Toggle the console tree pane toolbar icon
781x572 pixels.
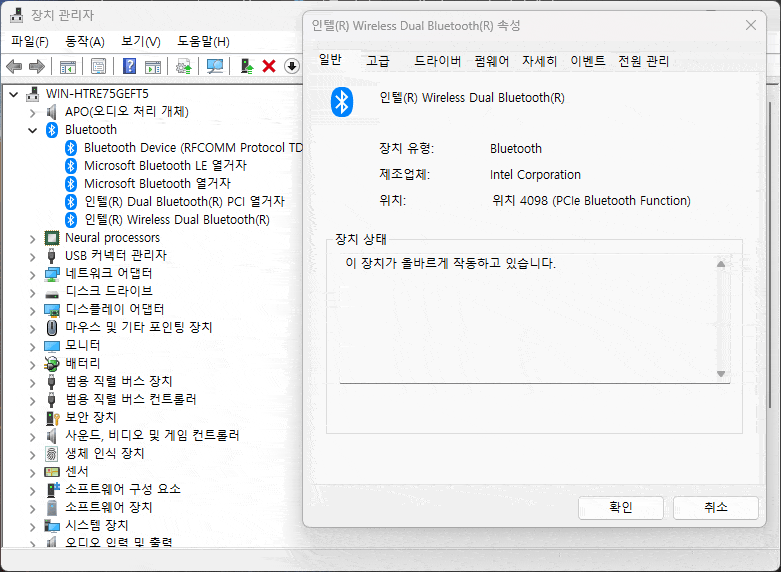tap(68, 66)
